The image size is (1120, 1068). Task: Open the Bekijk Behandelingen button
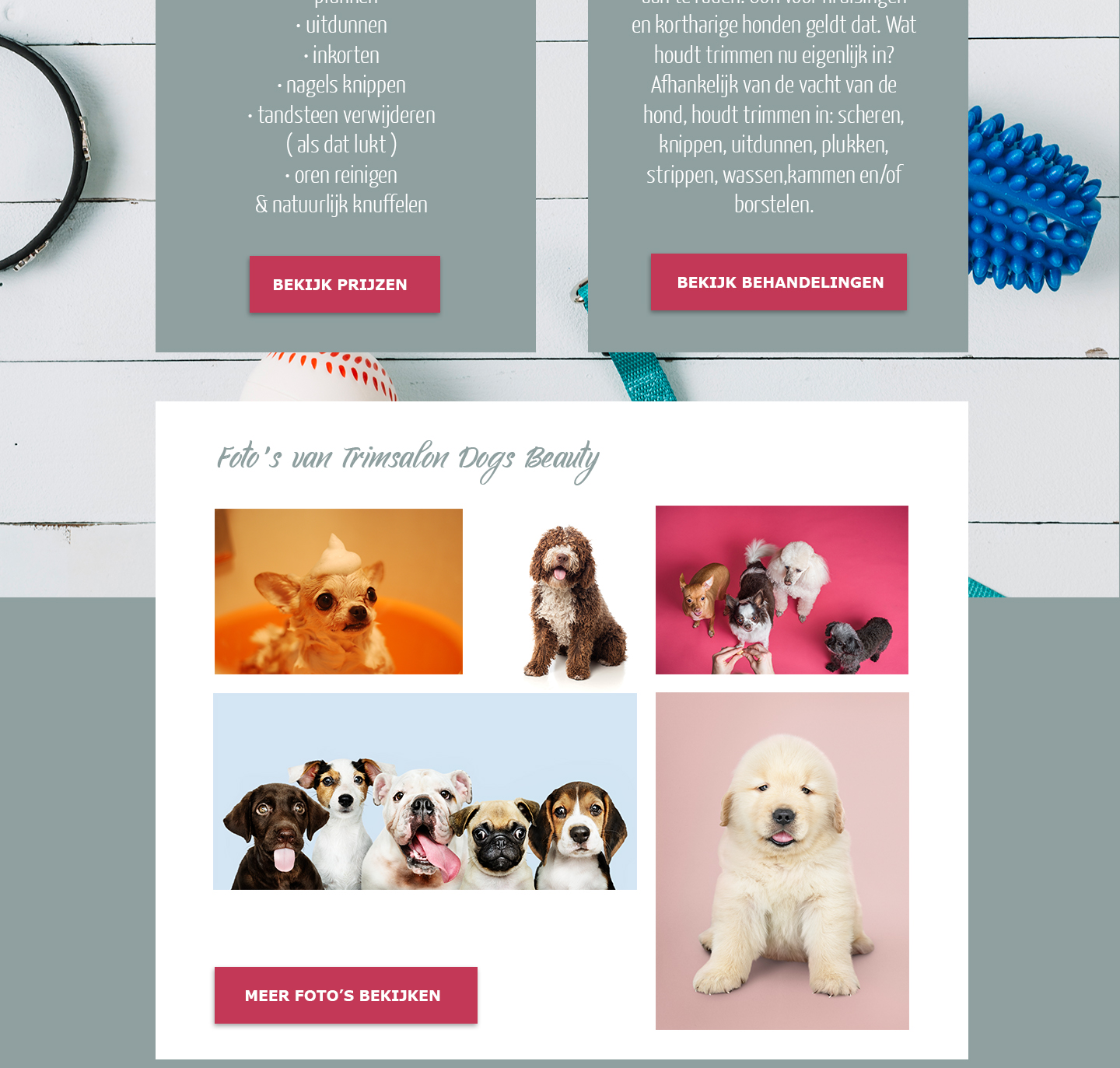tap(779, 282)
